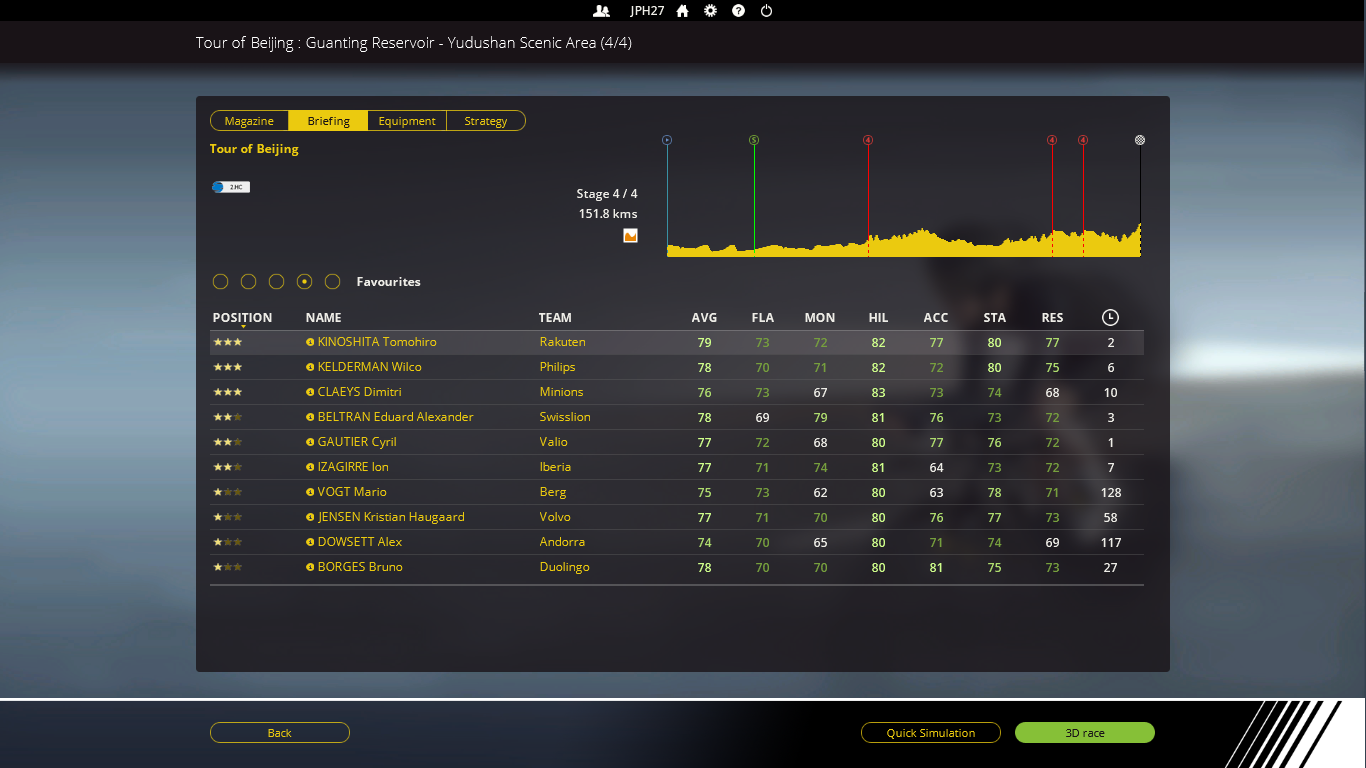Select the fifth favourites radio button
Viewport: 1366px width, 768px height.
pyautogui.click(x=333, y=282)
